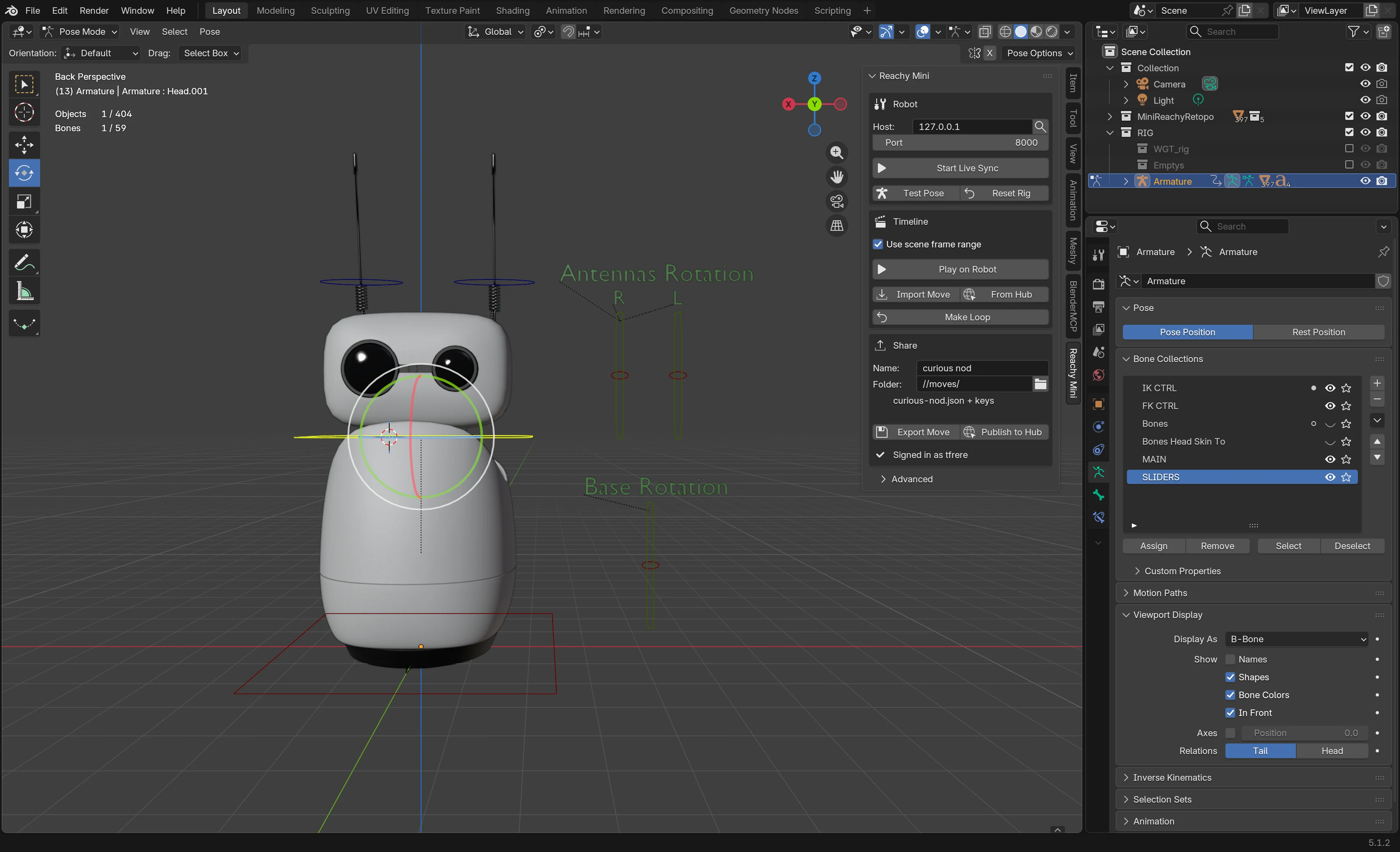The image size is (1400, 852).
Task: Click Rest Position button
Action: click(1318, 332)
